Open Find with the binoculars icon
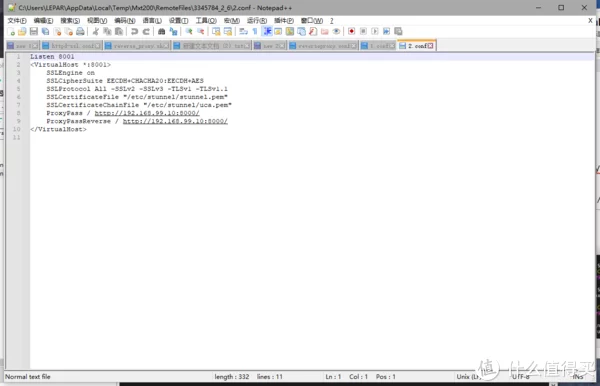600x386 pixels. [x=161, y=31]
